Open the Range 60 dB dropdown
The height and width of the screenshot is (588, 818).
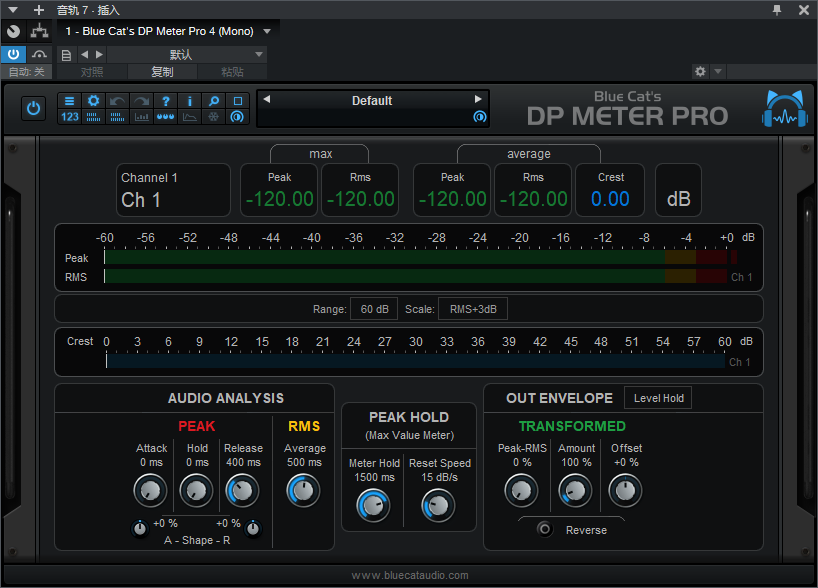point(374,309)
